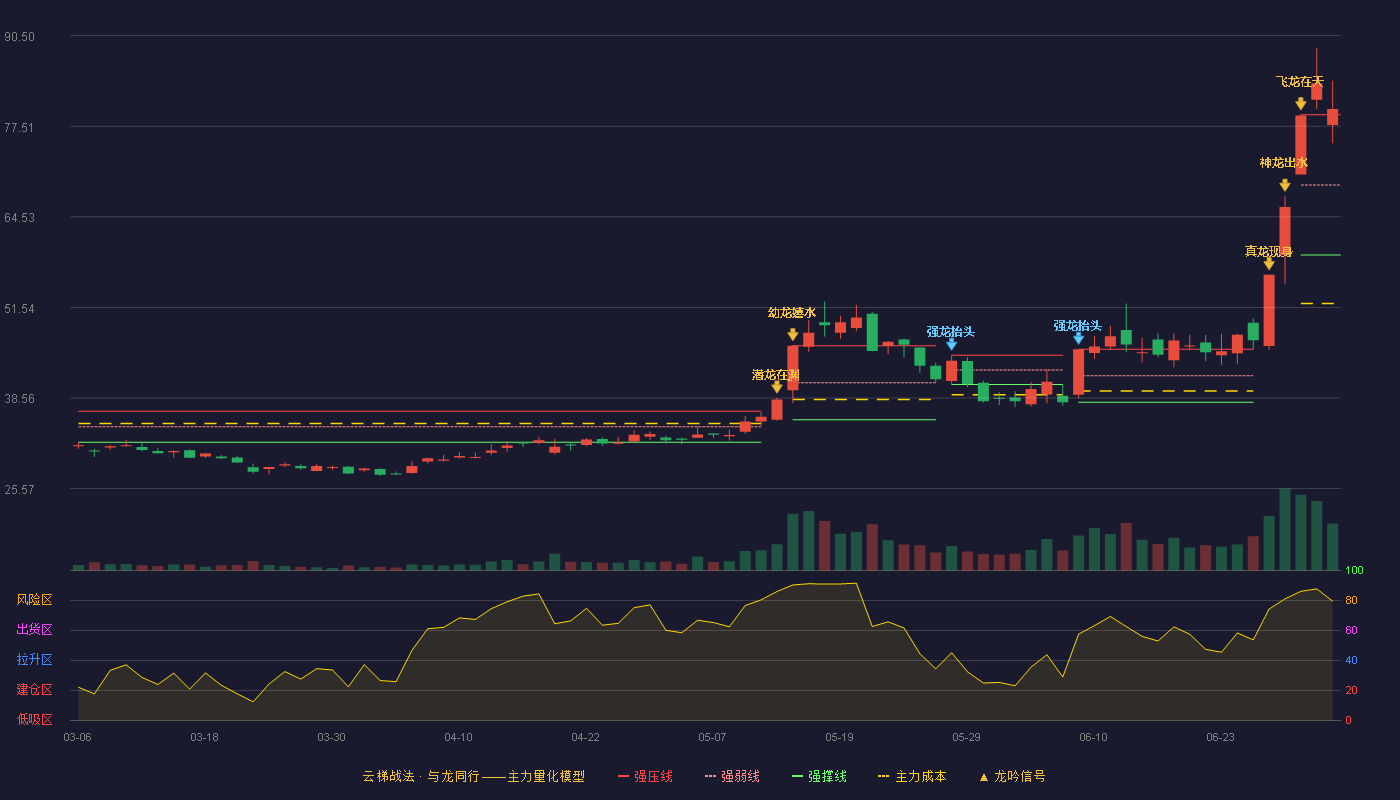Click the 03-06 date label
Image resolution: width=1400 pixels, height=800 pixels.
[77, 737]
